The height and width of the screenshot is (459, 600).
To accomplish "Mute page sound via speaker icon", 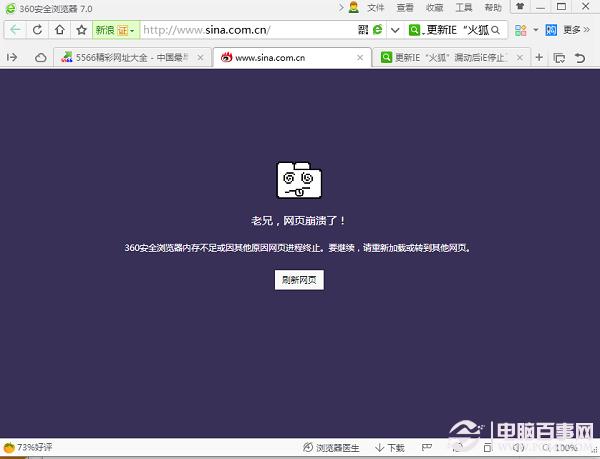I will click(x=518, y=448).
